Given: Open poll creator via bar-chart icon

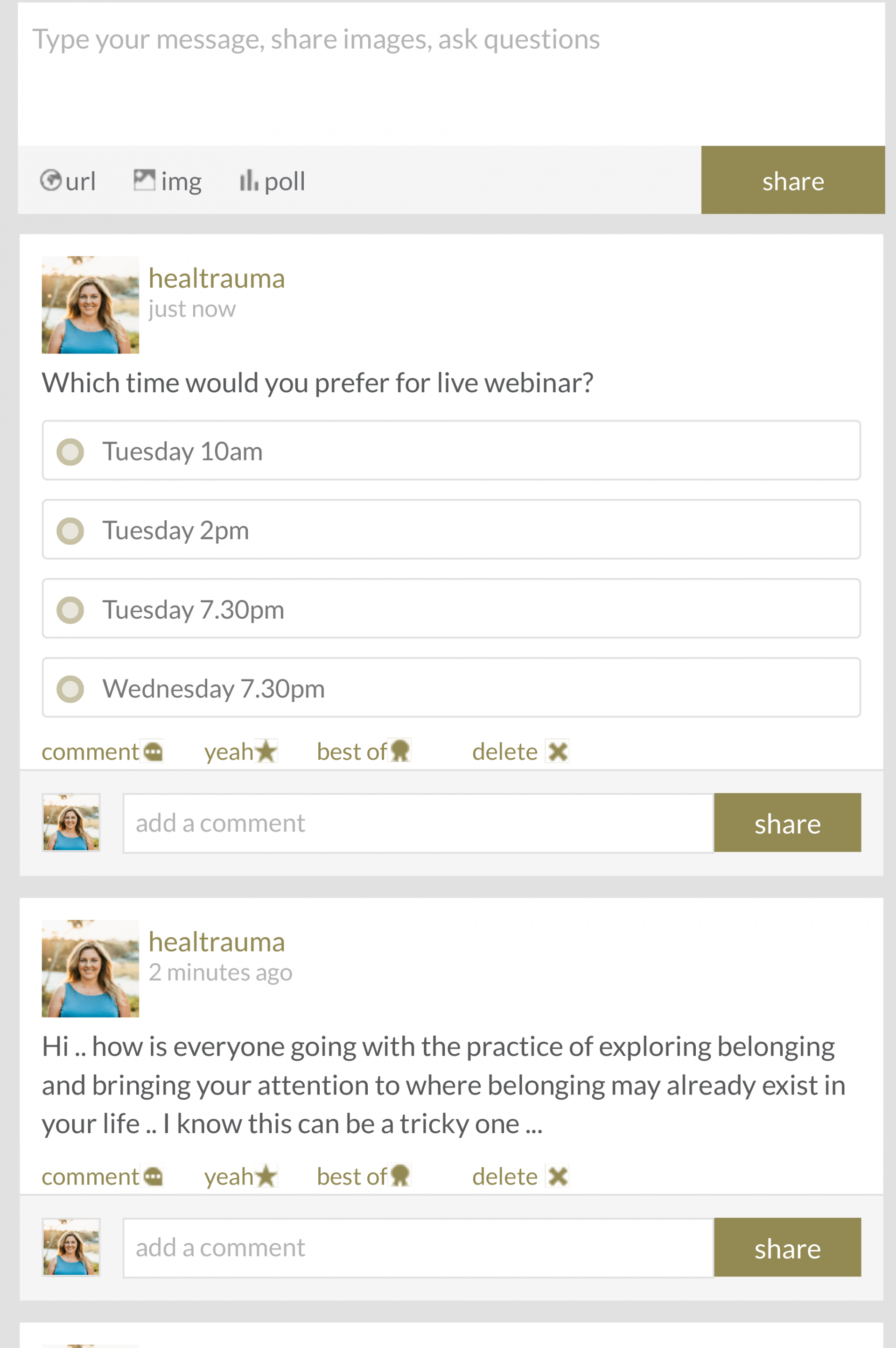Looking at the screenshot, I should (249, 181).
